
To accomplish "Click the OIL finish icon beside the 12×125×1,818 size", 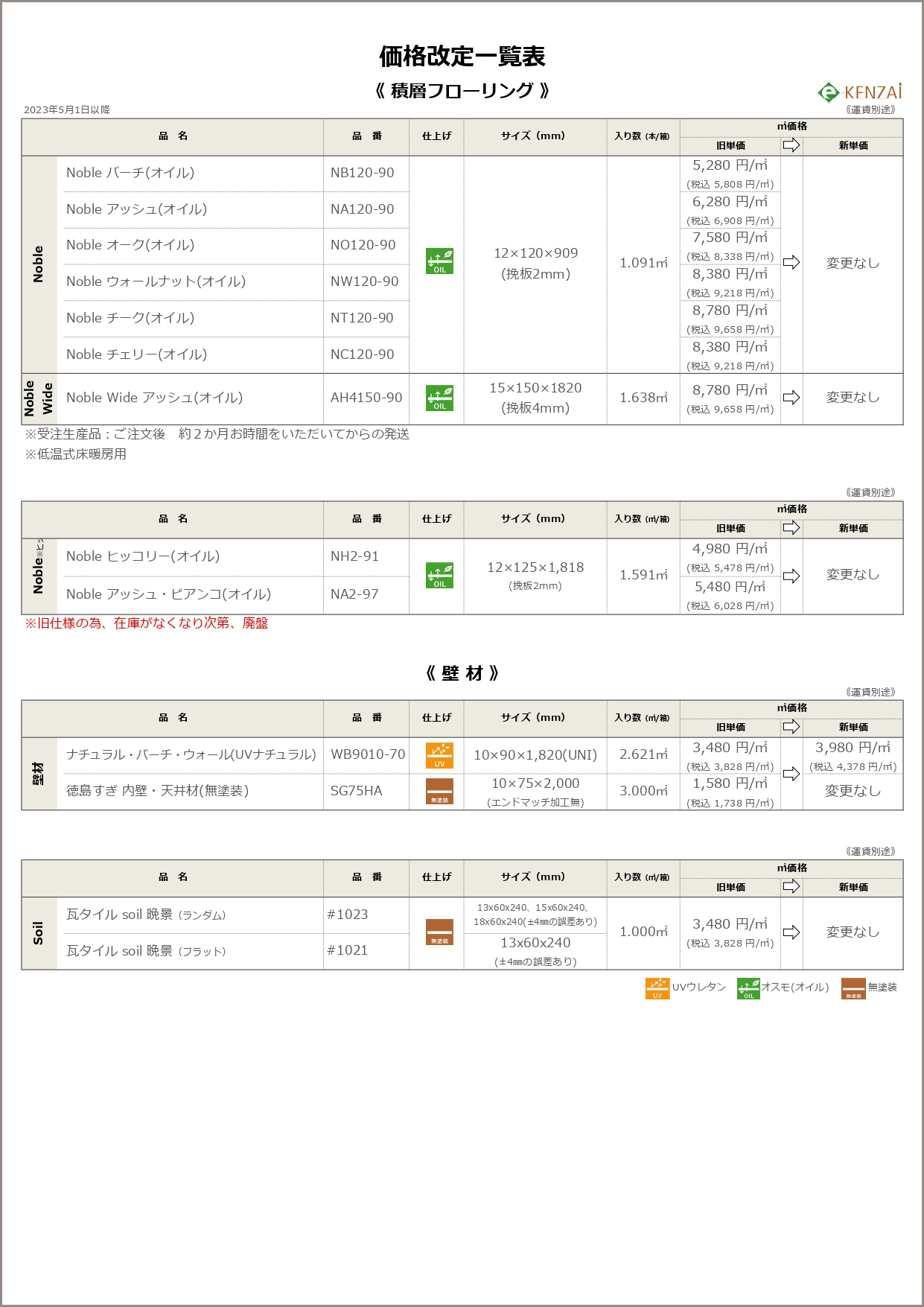I will coord(439,576).
